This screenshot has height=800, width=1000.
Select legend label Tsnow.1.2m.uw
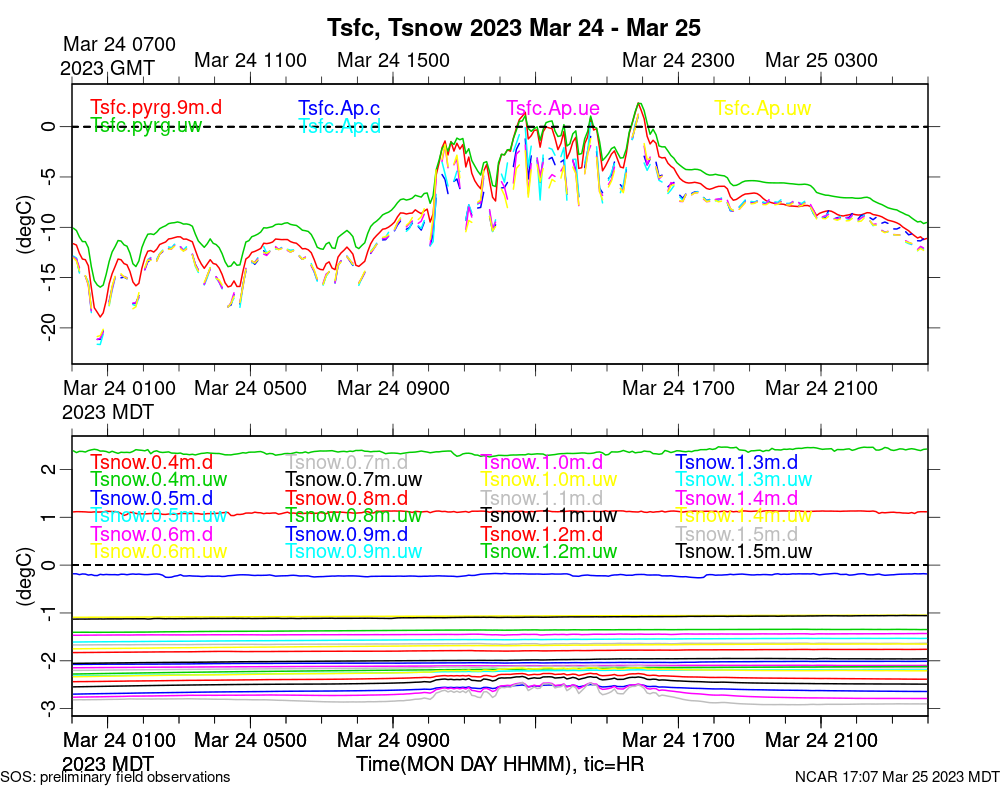(x=549, y=551)
